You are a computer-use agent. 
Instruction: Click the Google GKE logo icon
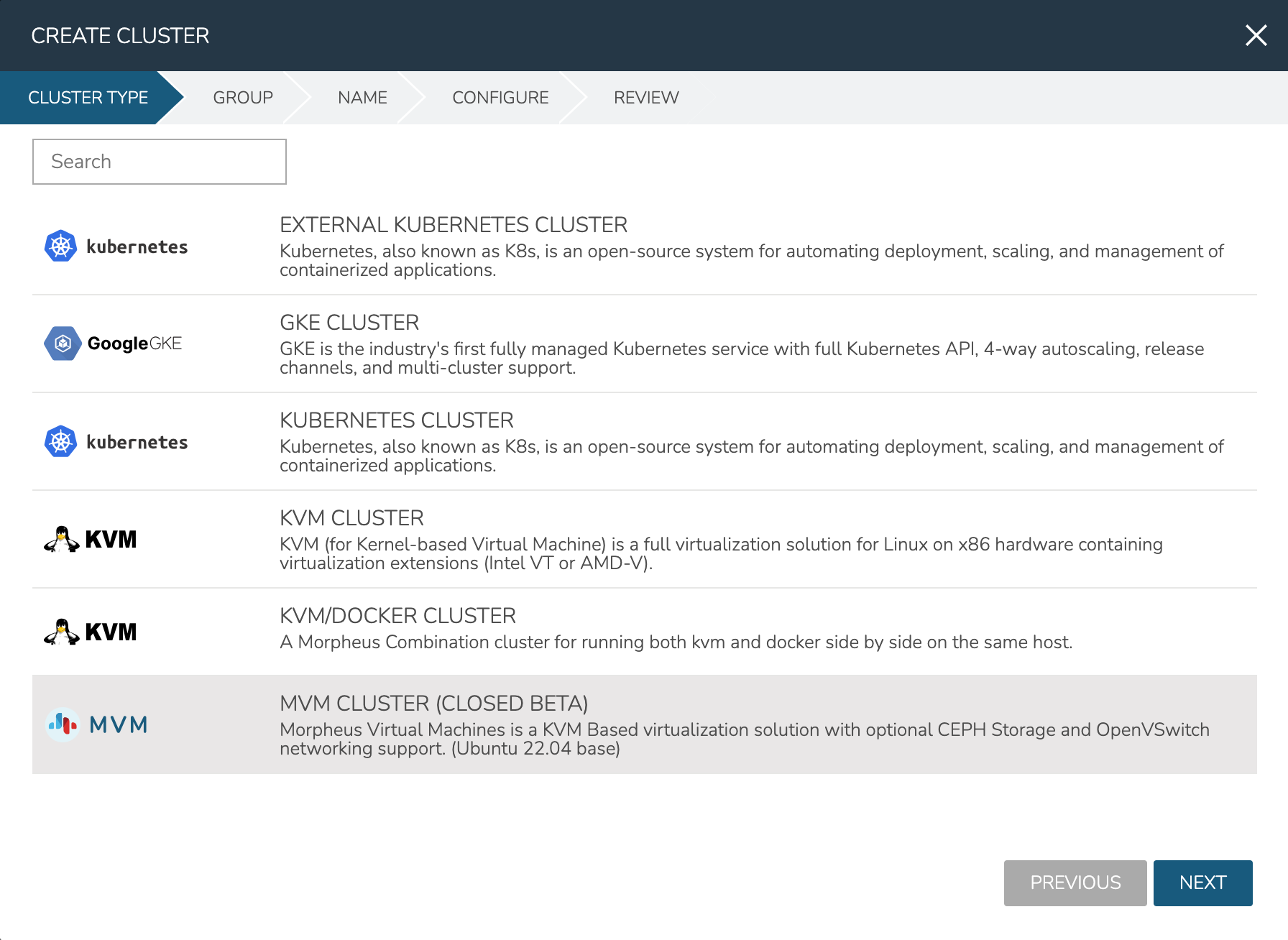point(63,344)
